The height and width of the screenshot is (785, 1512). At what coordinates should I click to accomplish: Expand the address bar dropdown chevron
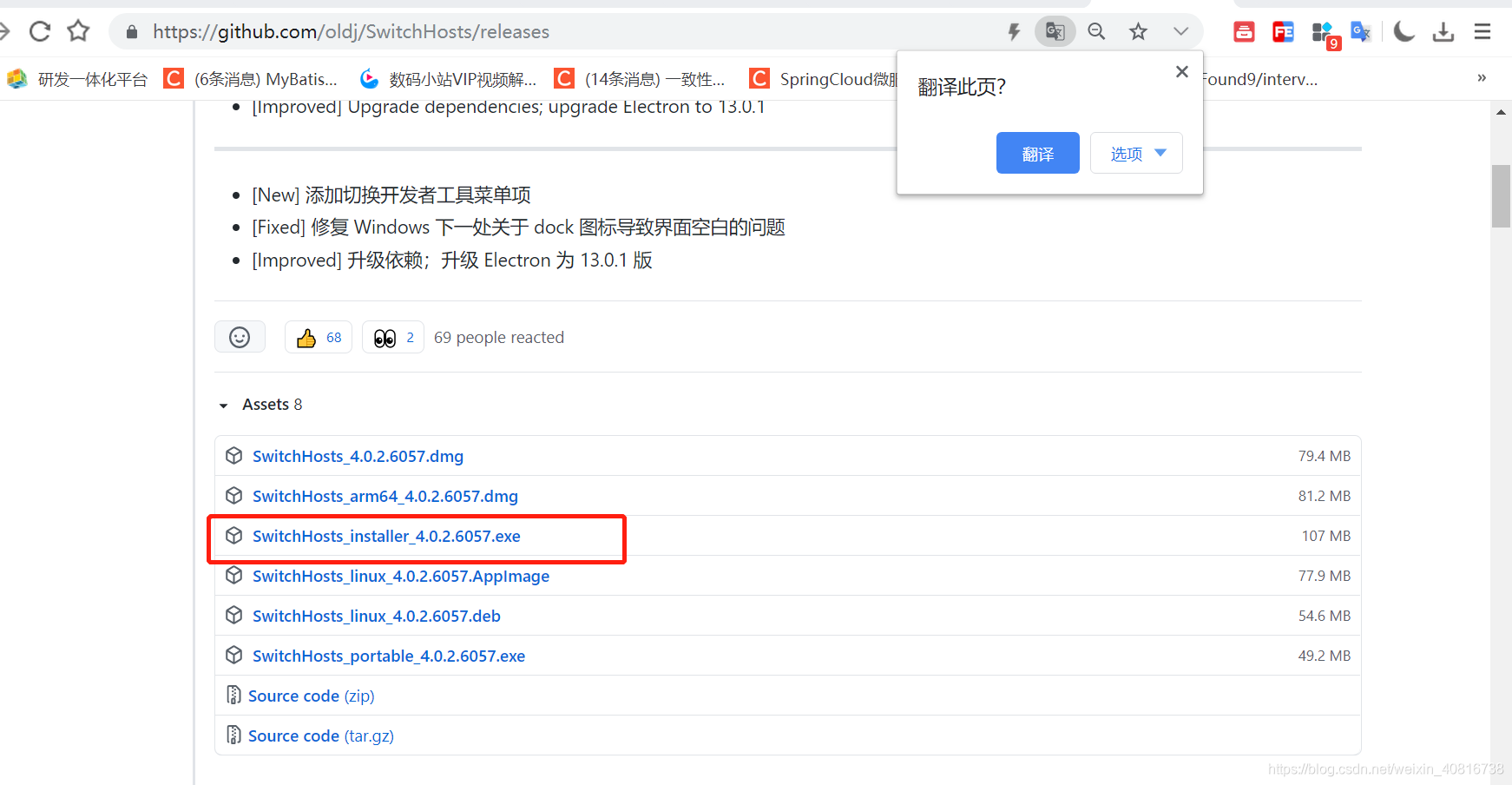pyautogui.click(x=1180, y=32)
